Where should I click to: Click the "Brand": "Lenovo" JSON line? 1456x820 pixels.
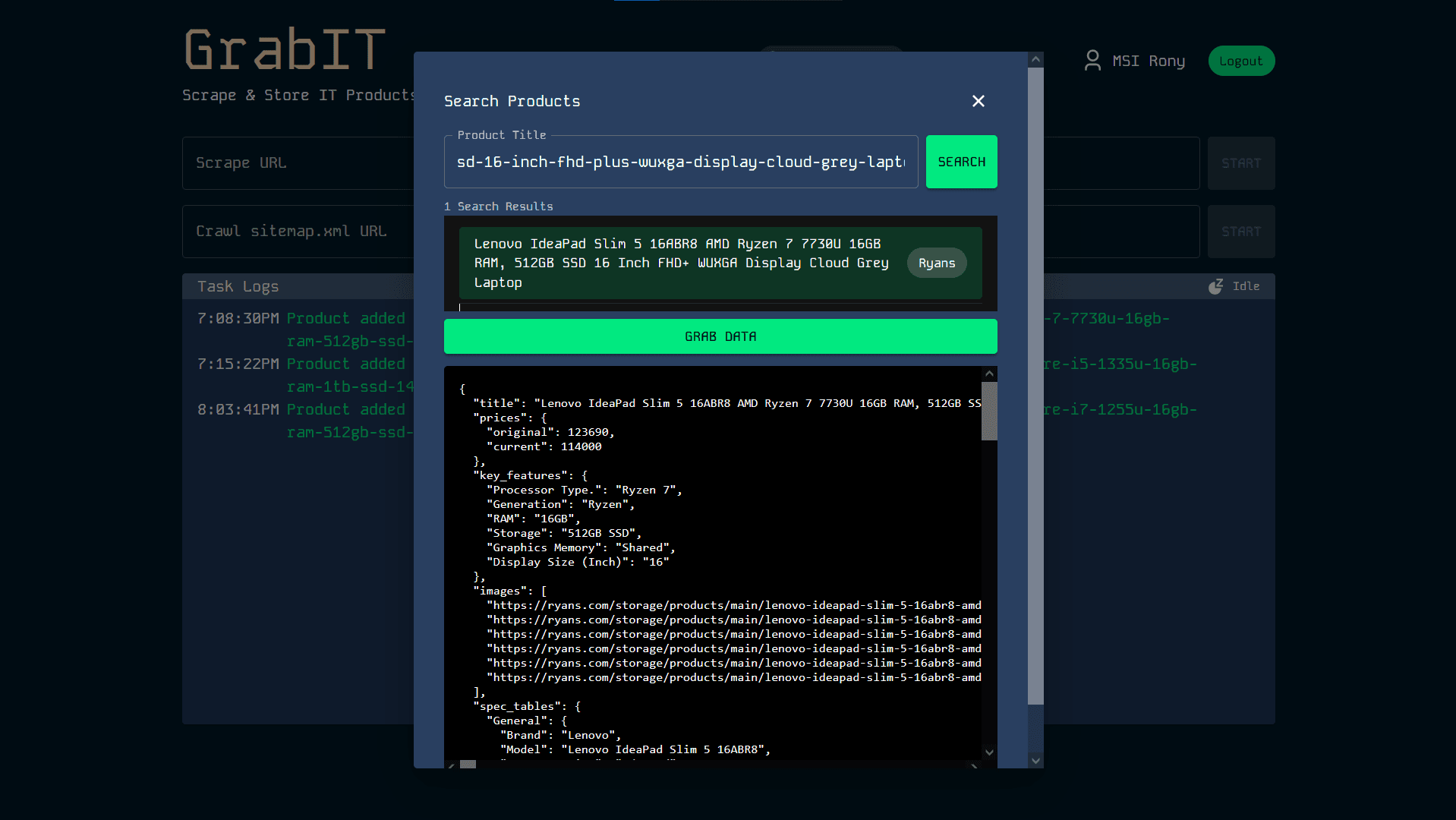(561, 735)
